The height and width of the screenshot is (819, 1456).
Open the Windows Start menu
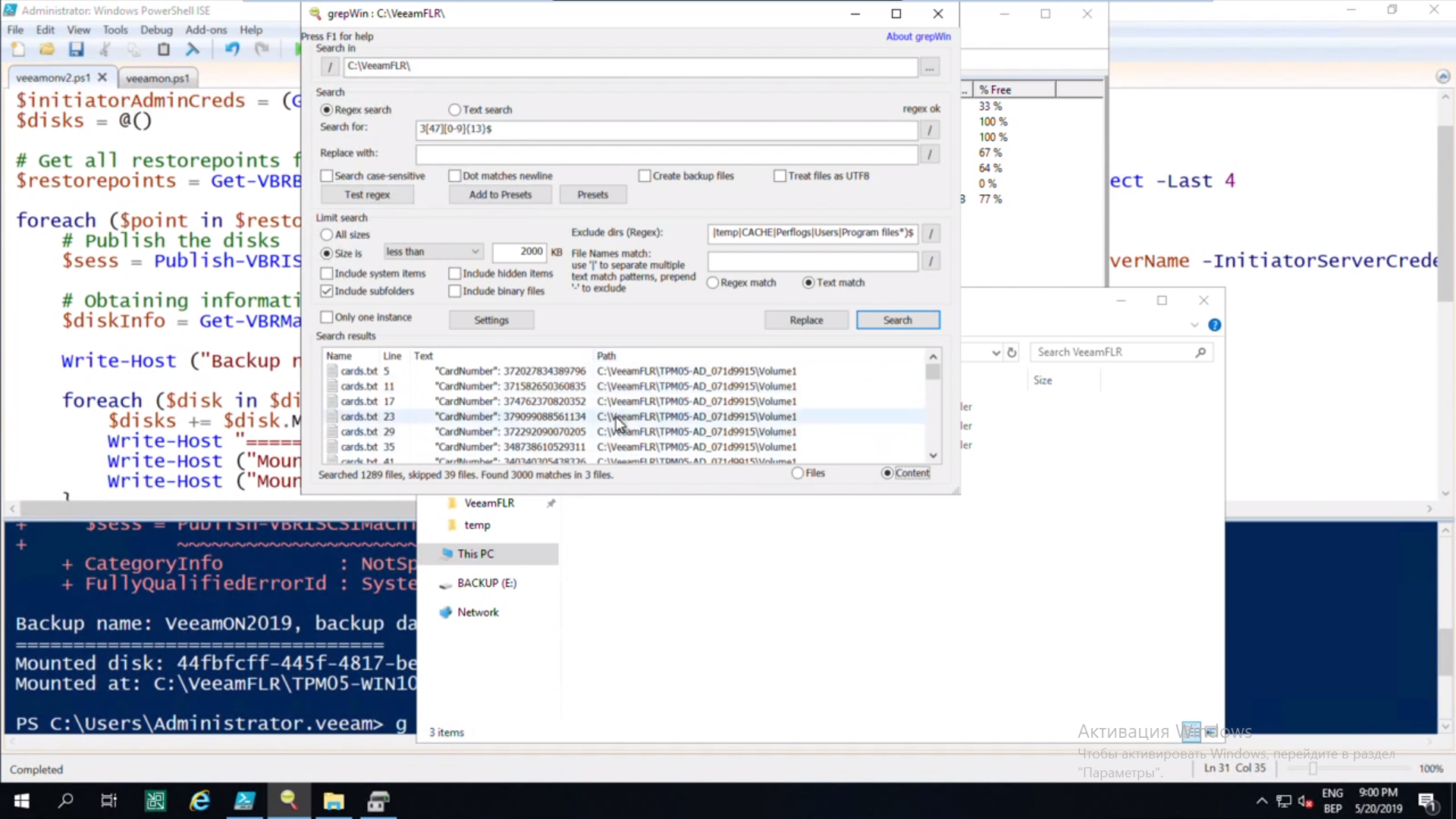(22, 801)
